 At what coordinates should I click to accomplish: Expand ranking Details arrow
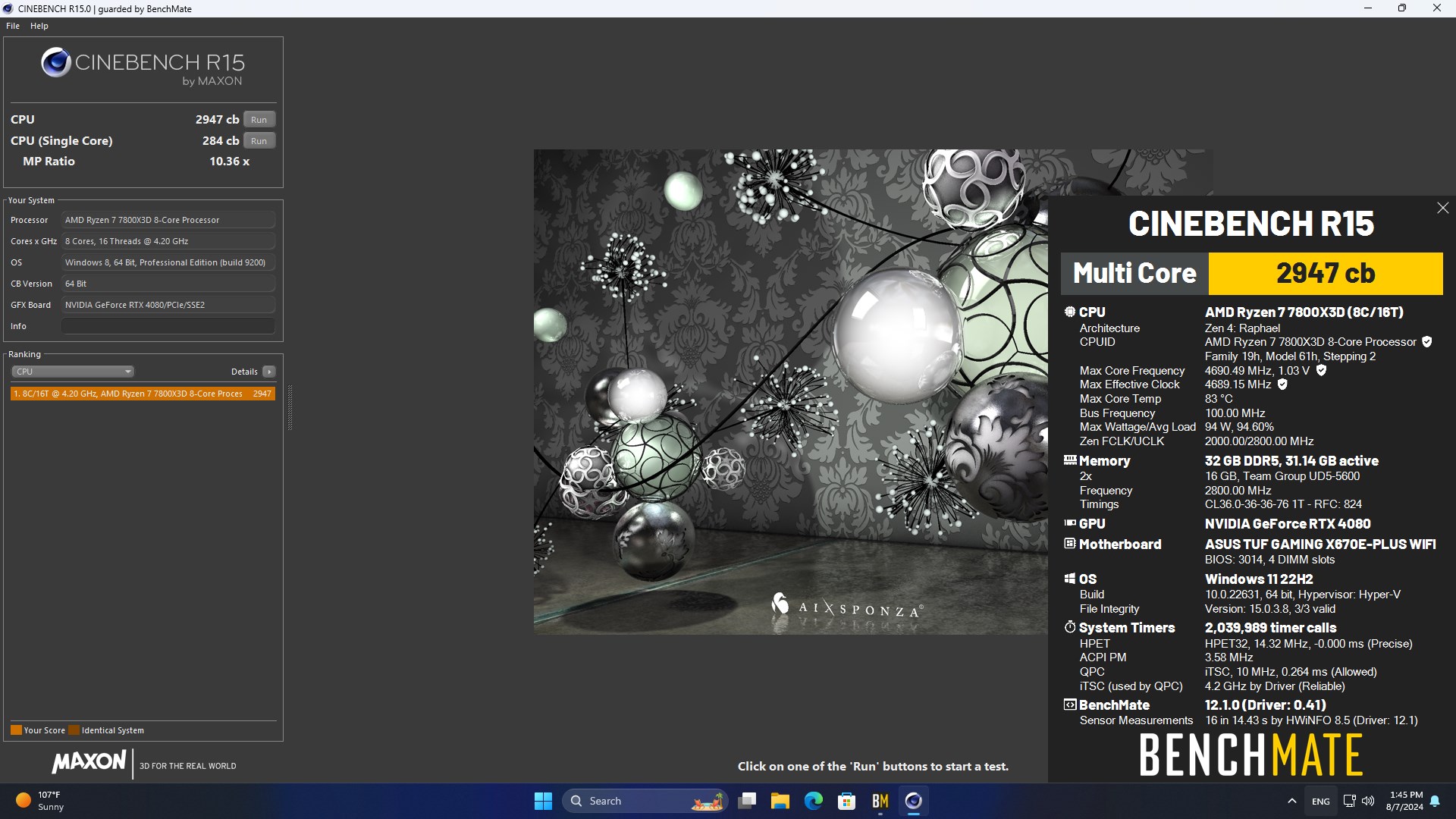click(268, 372)
